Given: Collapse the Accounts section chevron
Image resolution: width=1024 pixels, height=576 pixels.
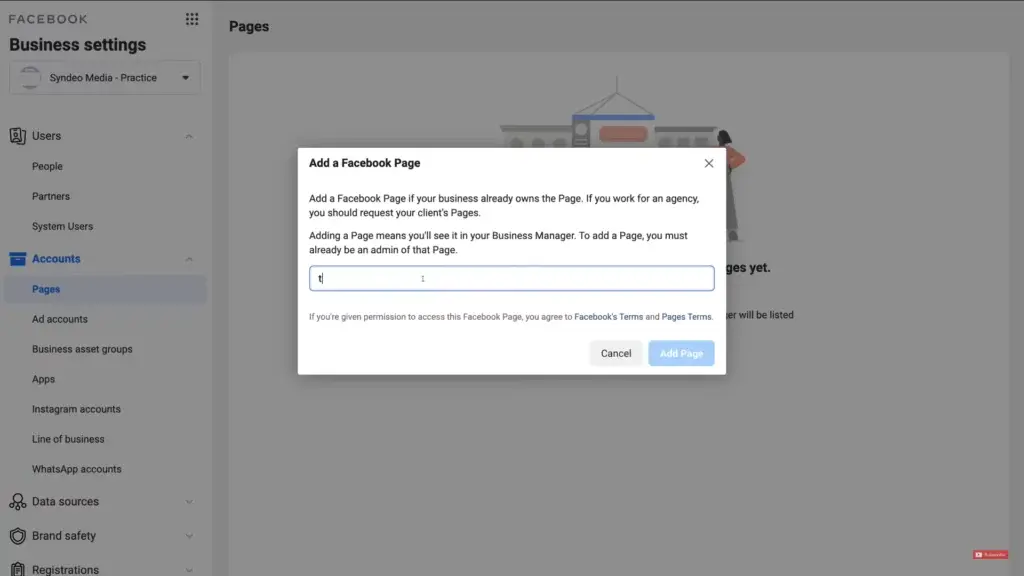Looking at the screenshot, I should click(189, 259).
